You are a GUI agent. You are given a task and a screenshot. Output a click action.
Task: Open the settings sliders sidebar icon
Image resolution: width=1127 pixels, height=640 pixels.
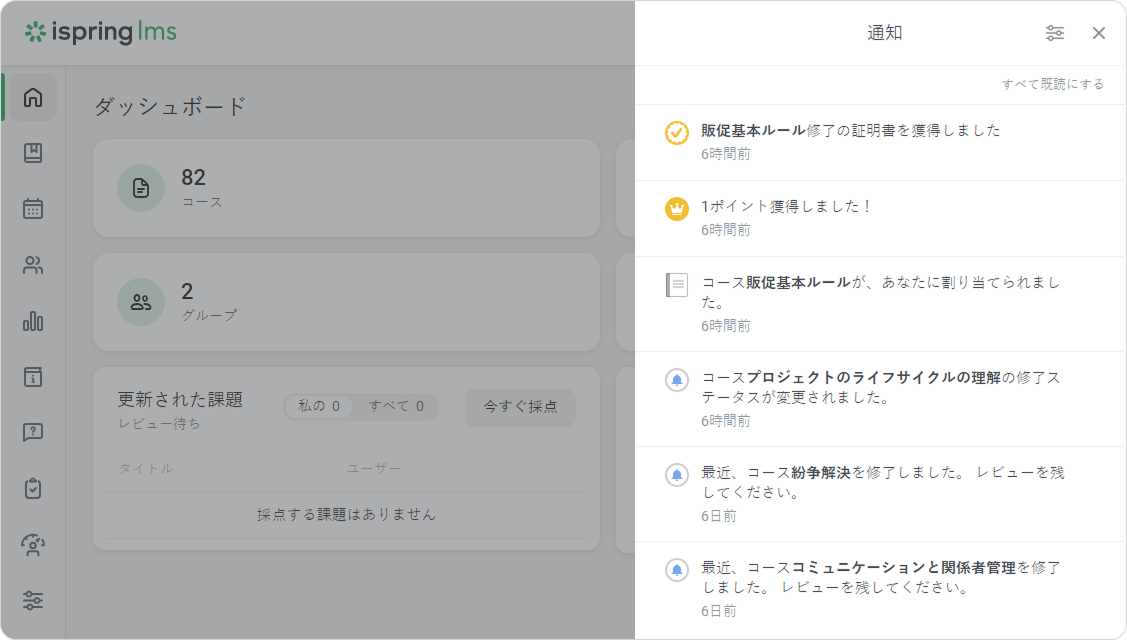click(33, 601)
